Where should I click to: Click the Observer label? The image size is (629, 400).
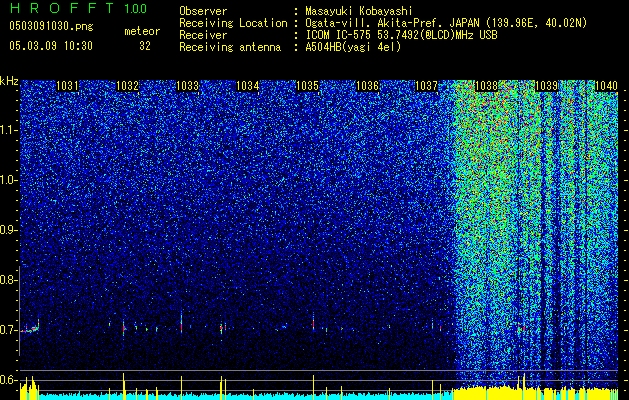[203, 11]
